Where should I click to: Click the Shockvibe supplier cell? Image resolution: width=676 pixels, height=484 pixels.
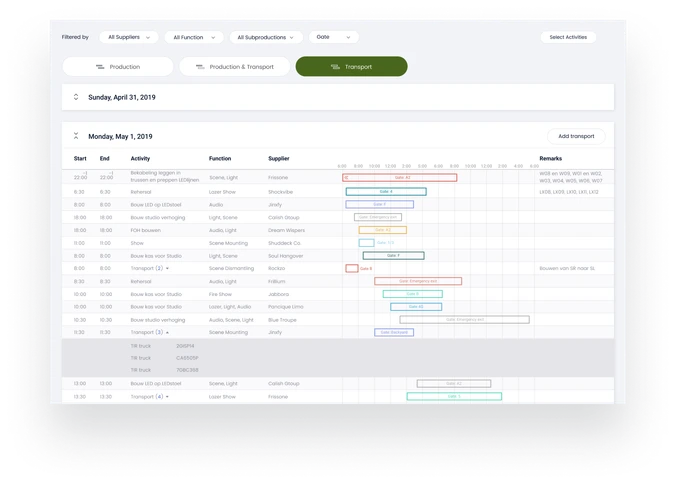coord(280,192)
